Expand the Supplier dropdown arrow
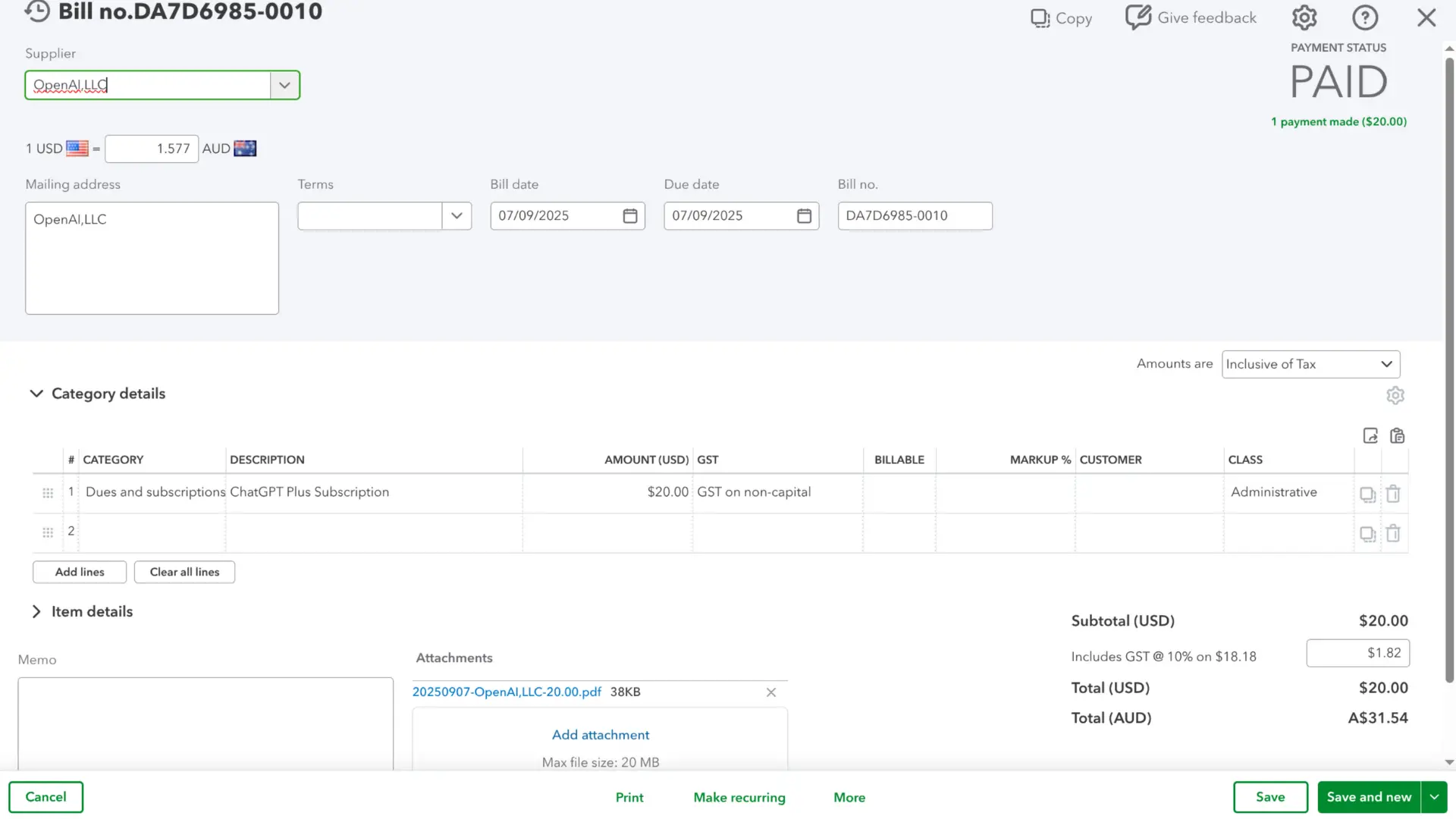The width and height of the screenshot is (1456, 819). [x=284, y=85]
